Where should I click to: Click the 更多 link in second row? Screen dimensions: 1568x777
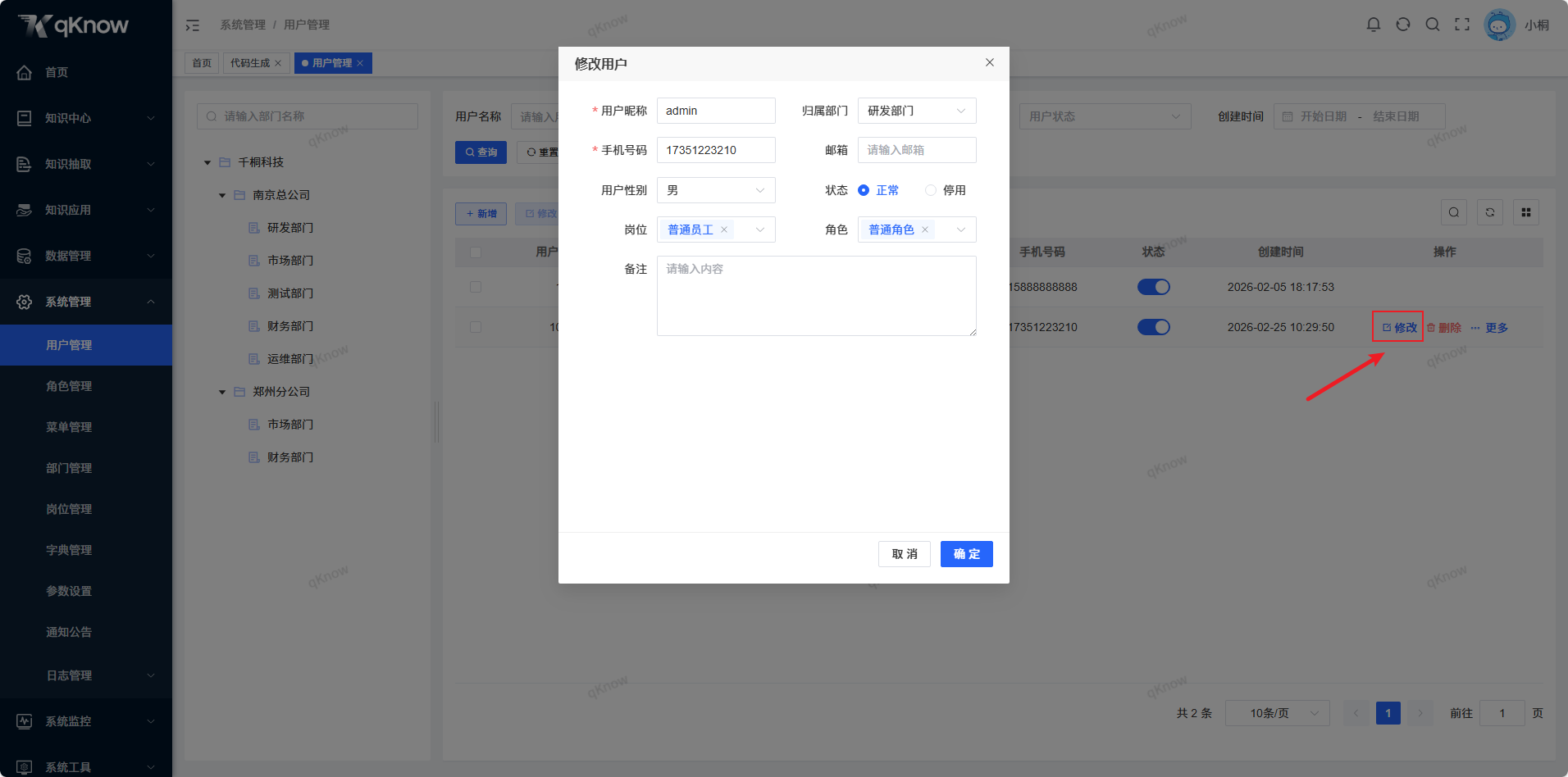tap(1489, 328)
